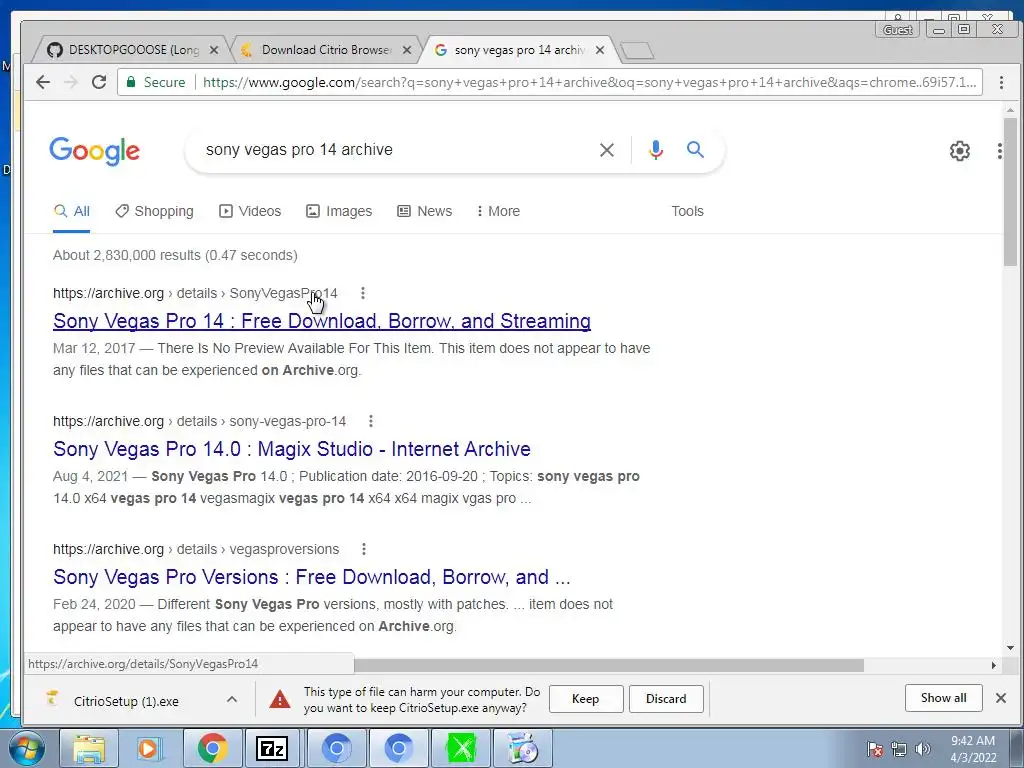Click the vertical scrollbar thumb
The width and height of the screenshot is (1024, 768).
(1010, 191)
